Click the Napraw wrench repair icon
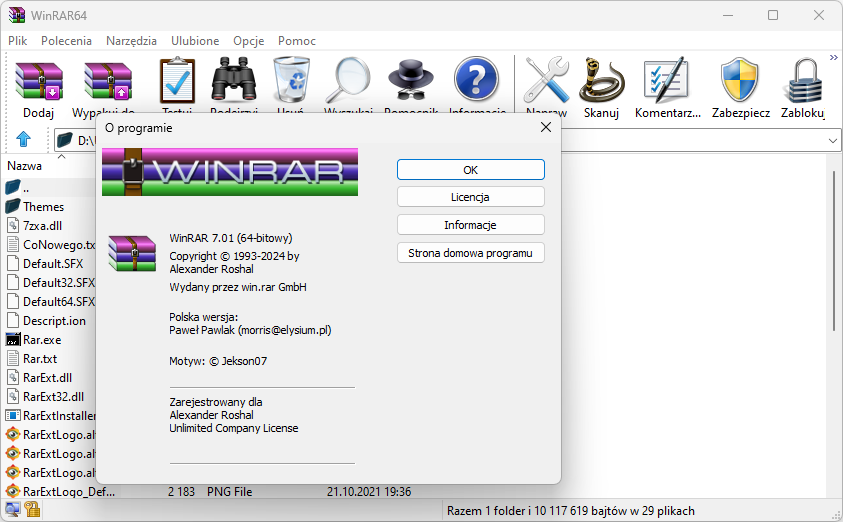 pyautogui.click(x=546, y=80)
